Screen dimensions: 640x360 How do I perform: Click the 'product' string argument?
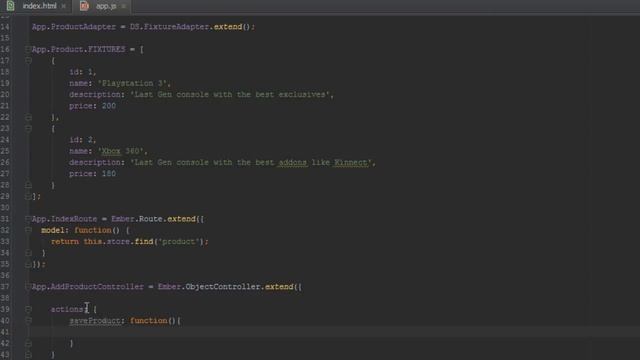pyautogui.click(x=179, y=242)
